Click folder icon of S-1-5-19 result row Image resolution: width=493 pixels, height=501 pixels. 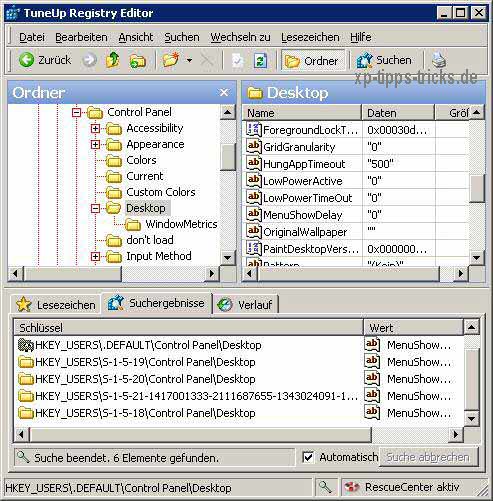click(26, 362)
